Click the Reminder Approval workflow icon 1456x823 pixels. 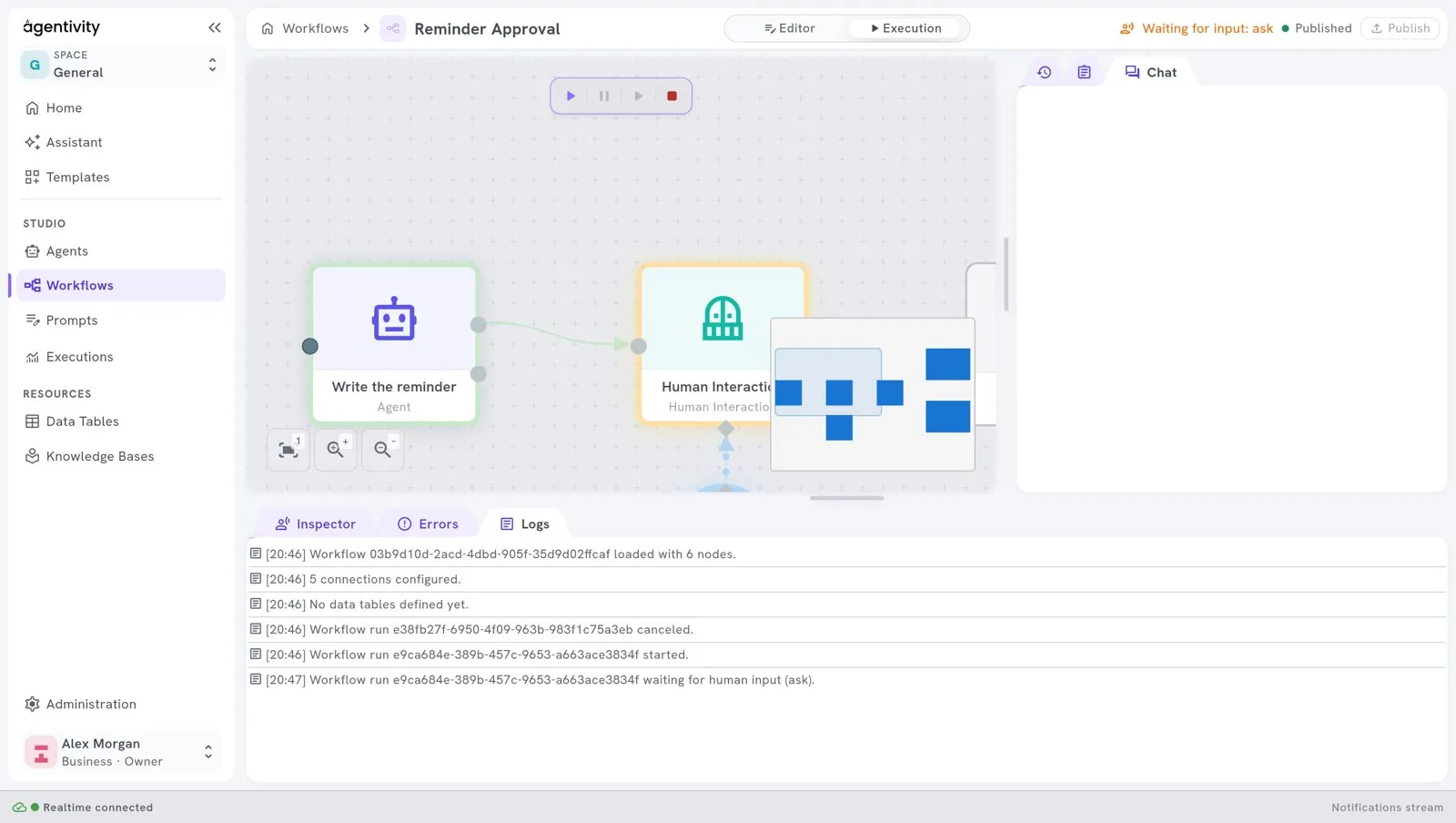coord(393,28)
